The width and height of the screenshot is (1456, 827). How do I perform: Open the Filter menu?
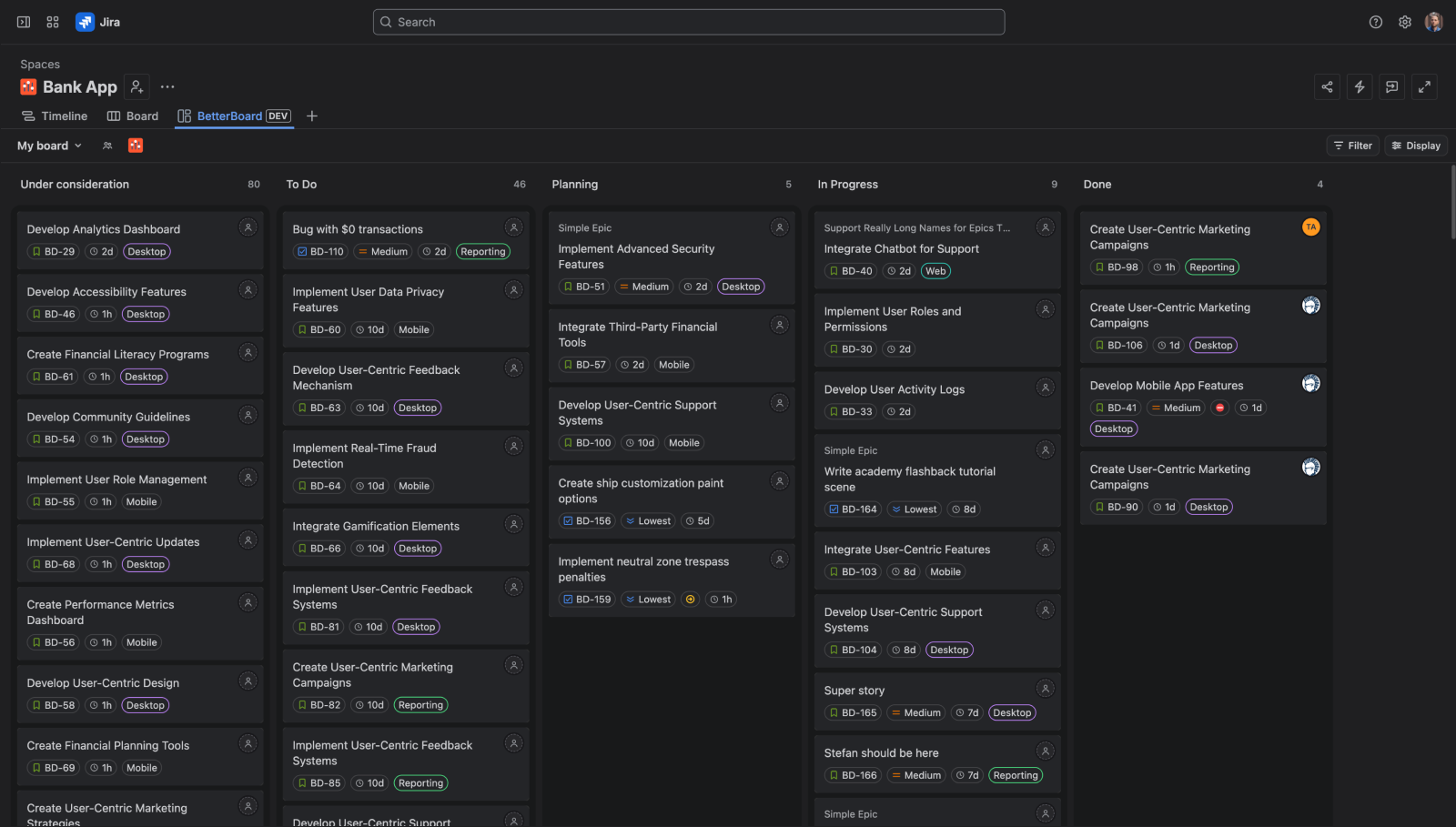coord(1353,146)
